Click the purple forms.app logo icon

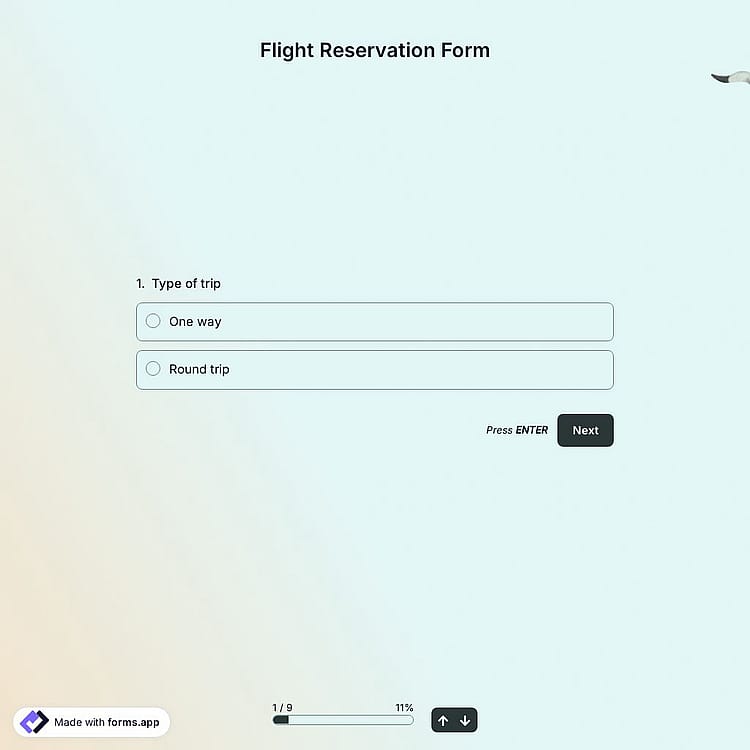click(x=34, y=722)
